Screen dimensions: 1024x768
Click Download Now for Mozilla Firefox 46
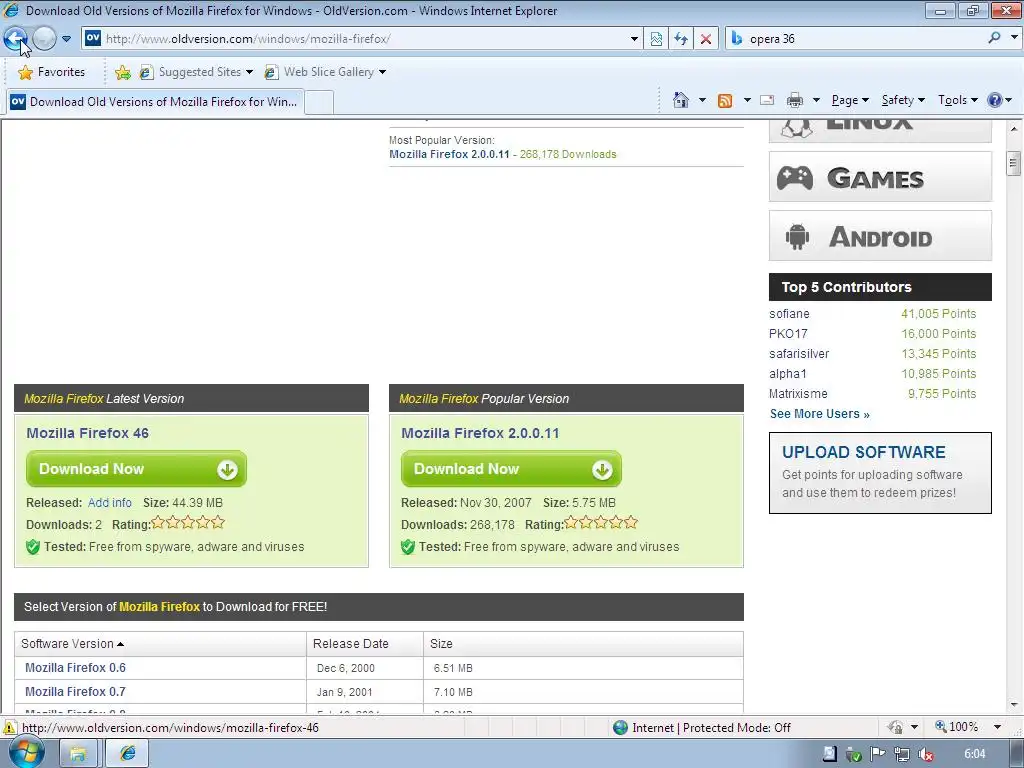[136, 469]
